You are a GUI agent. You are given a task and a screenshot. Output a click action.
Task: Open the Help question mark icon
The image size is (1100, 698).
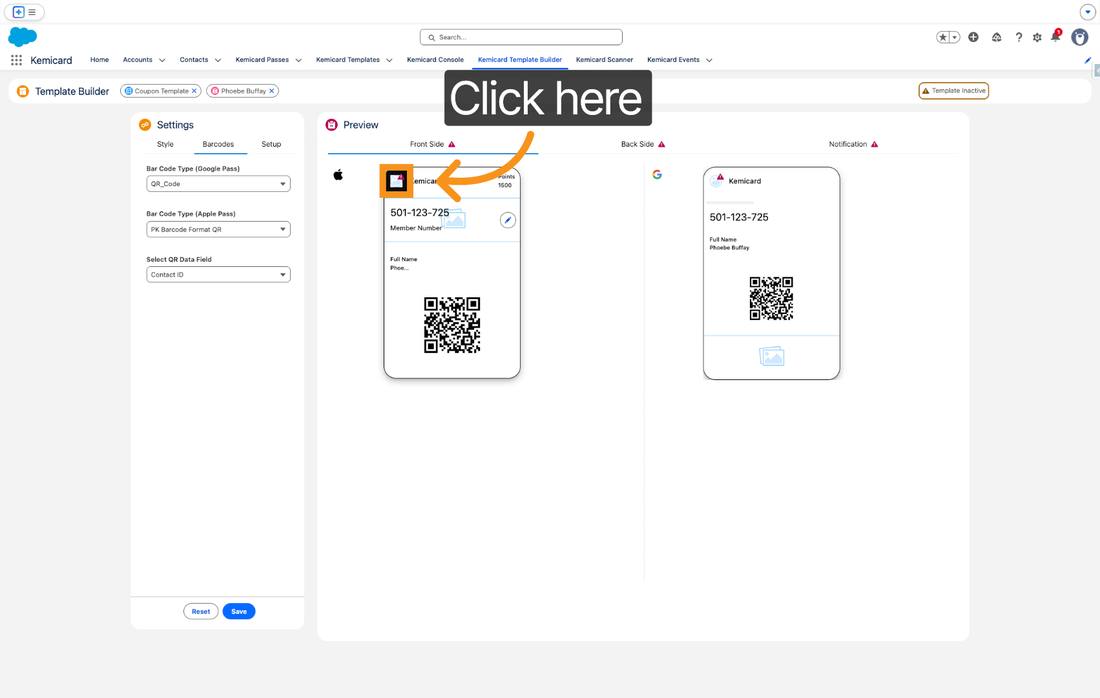[1019, 37]
